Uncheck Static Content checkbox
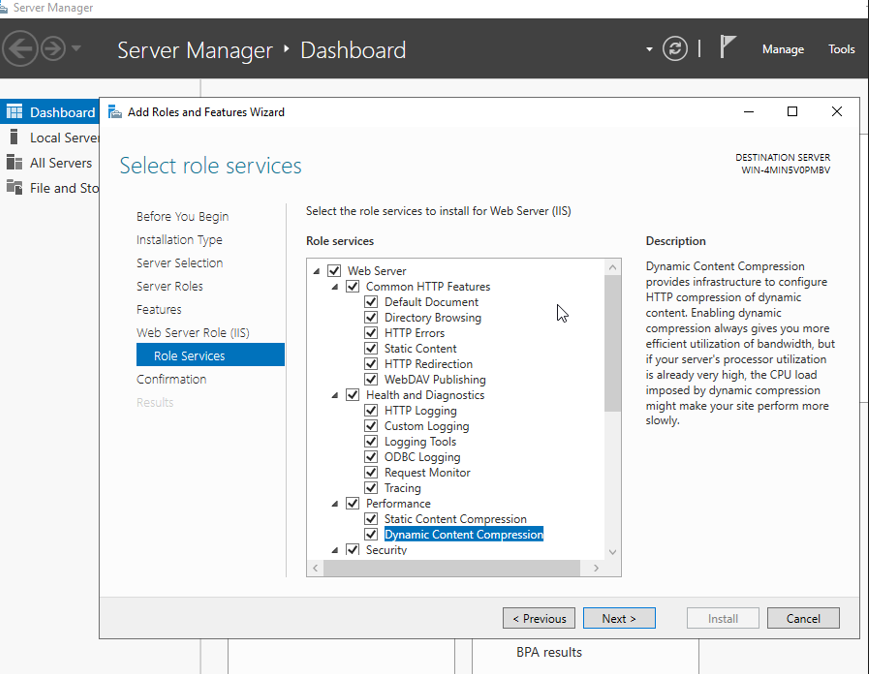 pos(371,348)
